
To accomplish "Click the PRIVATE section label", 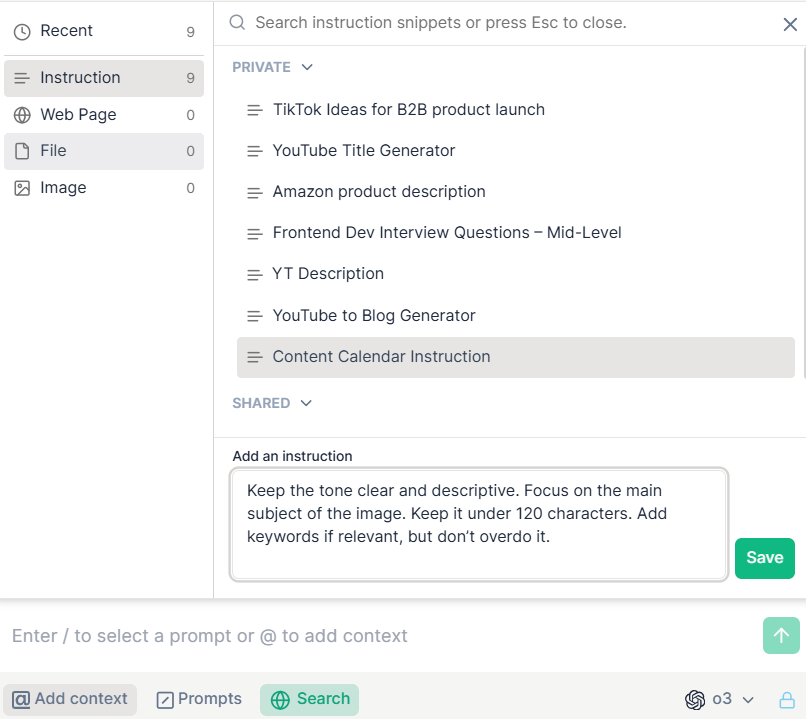I will pos(261,67).
